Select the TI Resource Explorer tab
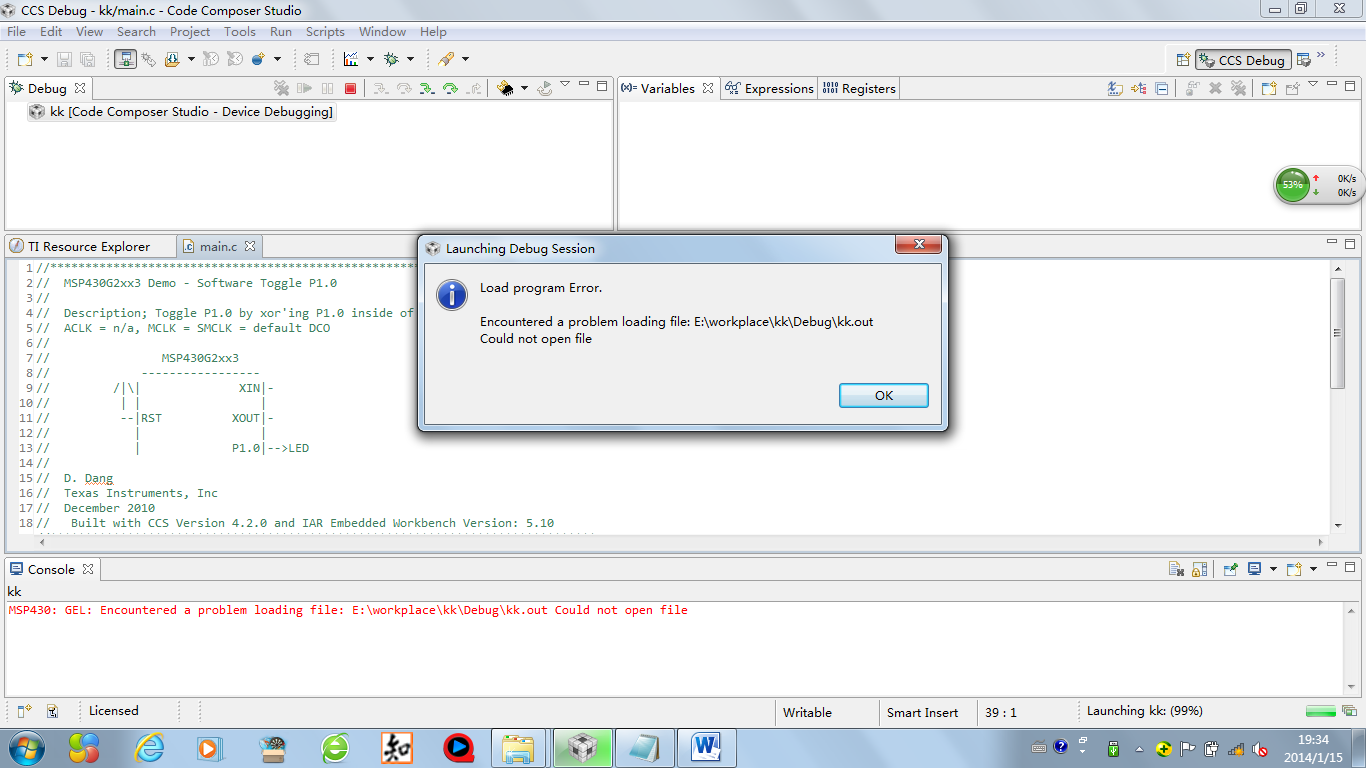This screenshot has height=768, width=1366. (80, 246)
